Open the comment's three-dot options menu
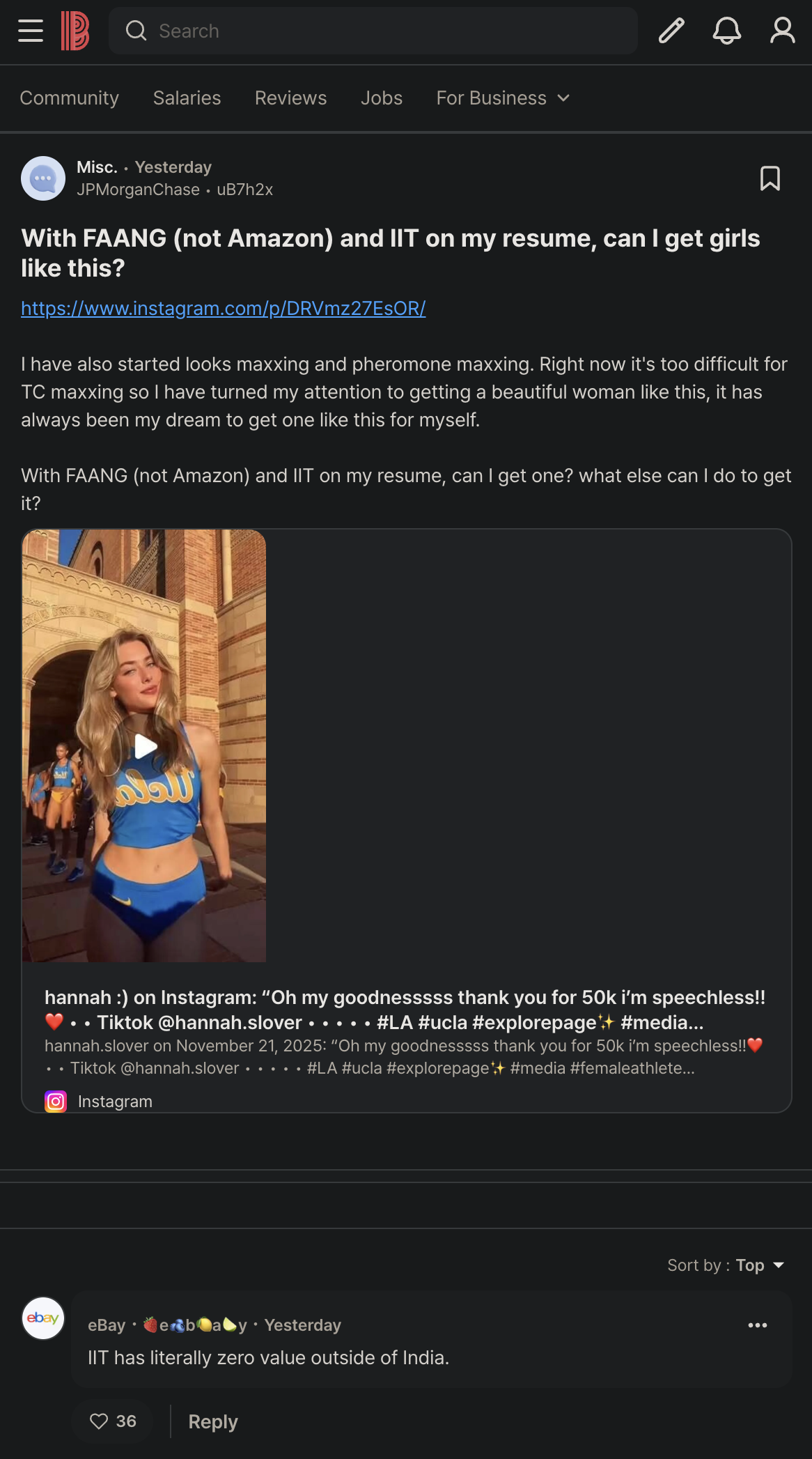Screen dimensions: 812x1459 click(x=758, y=1325)
